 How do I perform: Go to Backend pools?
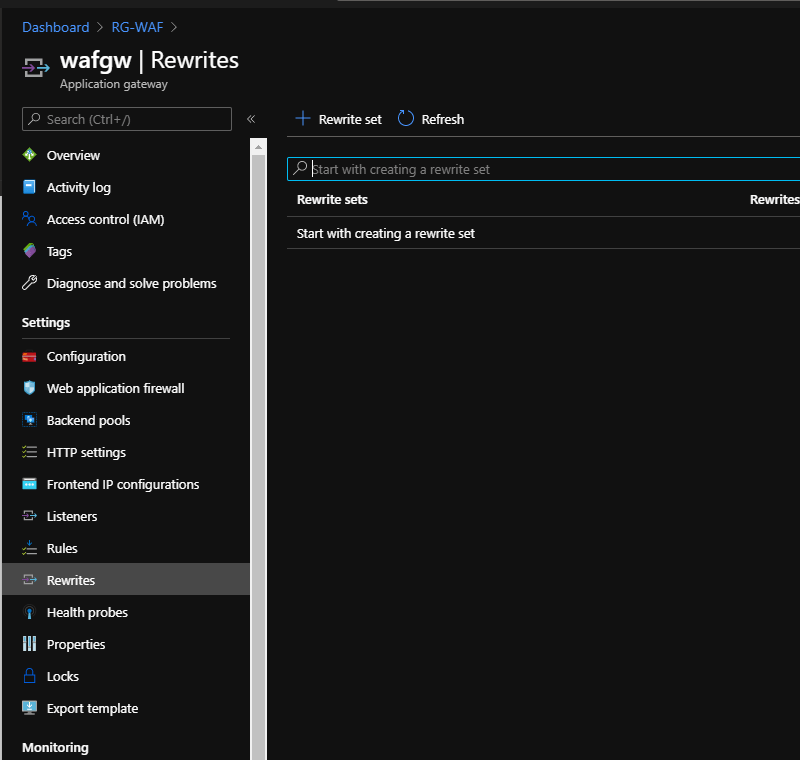click(88, 420)
